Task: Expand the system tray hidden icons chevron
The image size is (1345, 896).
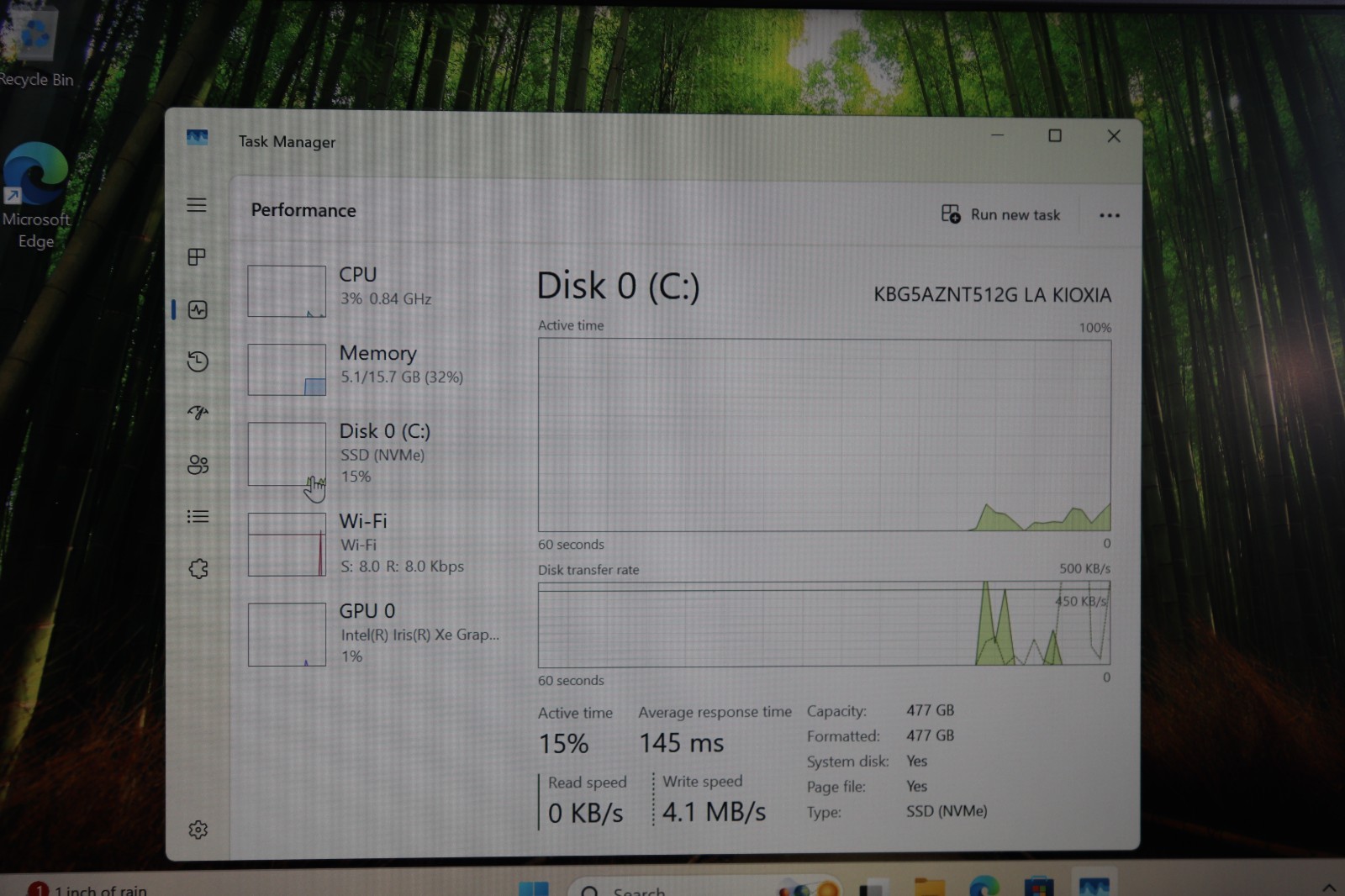Action: coord(1328,888)
